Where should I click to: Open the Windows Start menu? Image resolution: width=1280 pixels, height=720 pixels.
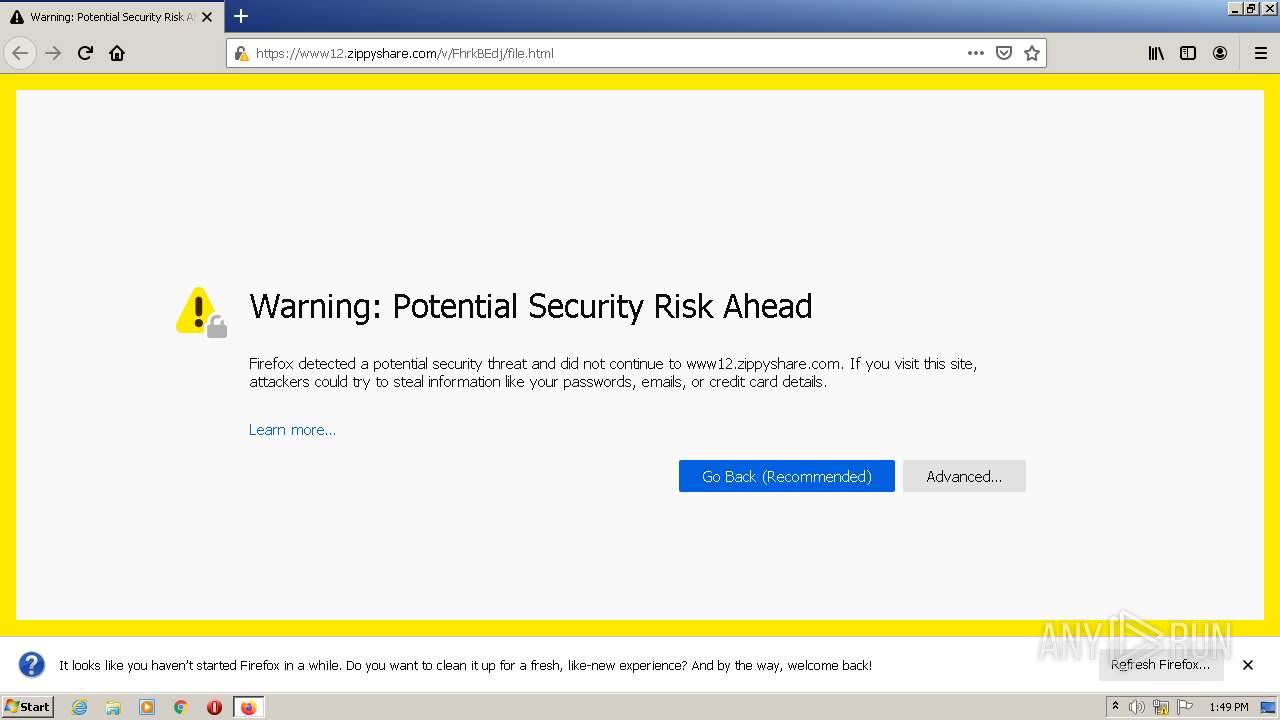[27, 707]
